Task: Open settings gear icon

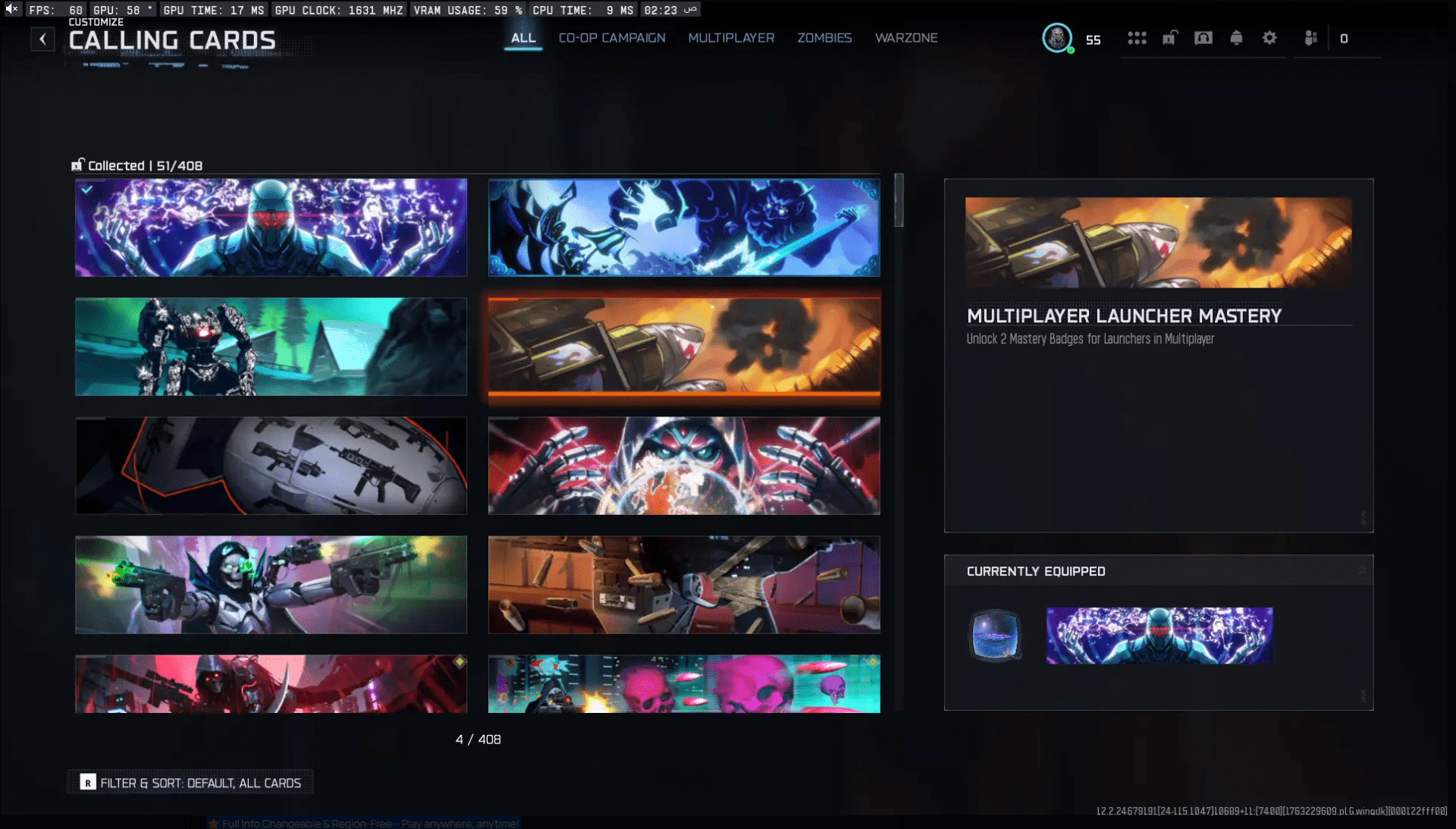Action: coord(1269,38)
